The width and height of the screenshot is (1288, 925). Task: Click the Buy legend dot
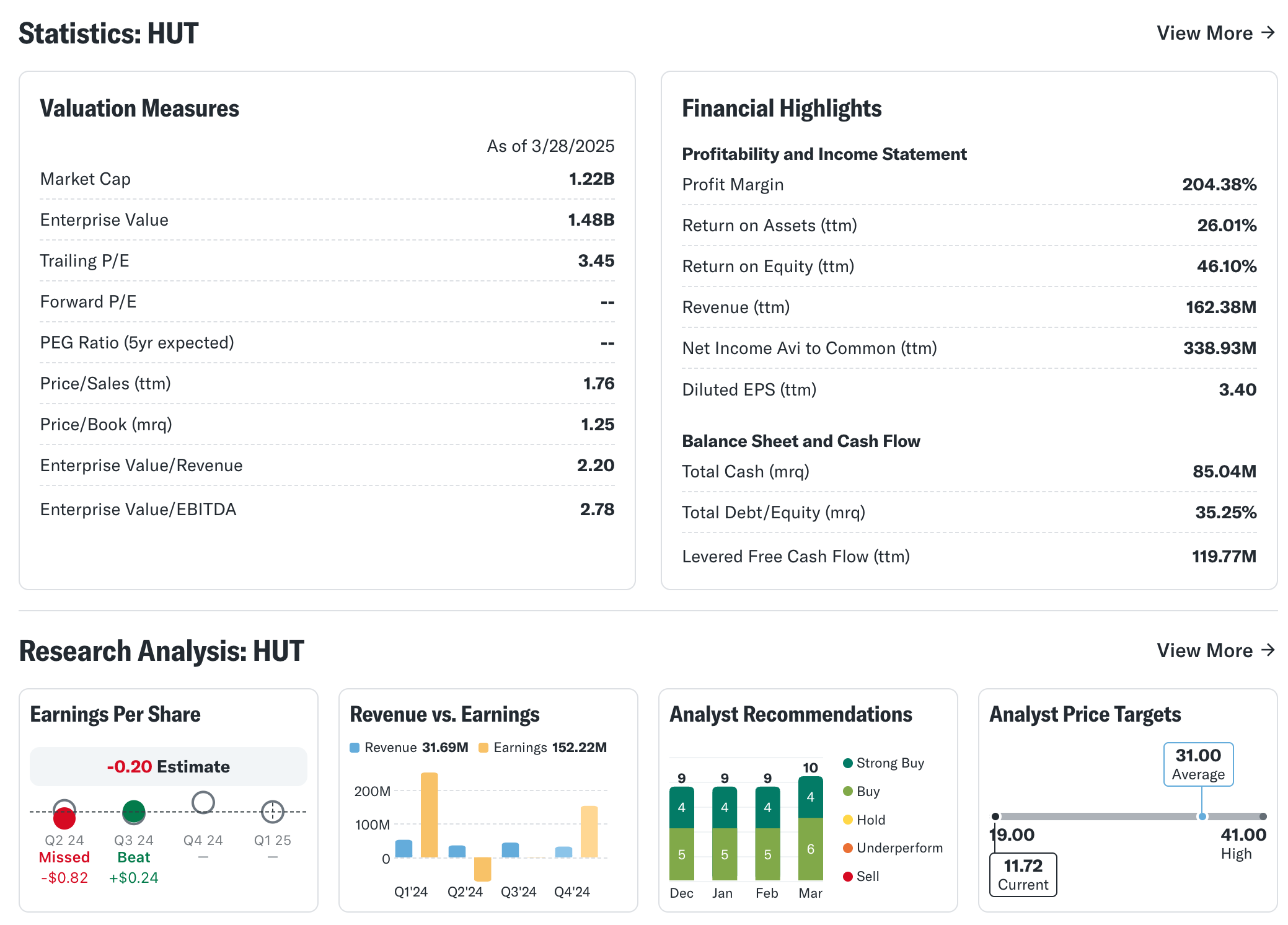click(x=848, y=792)
